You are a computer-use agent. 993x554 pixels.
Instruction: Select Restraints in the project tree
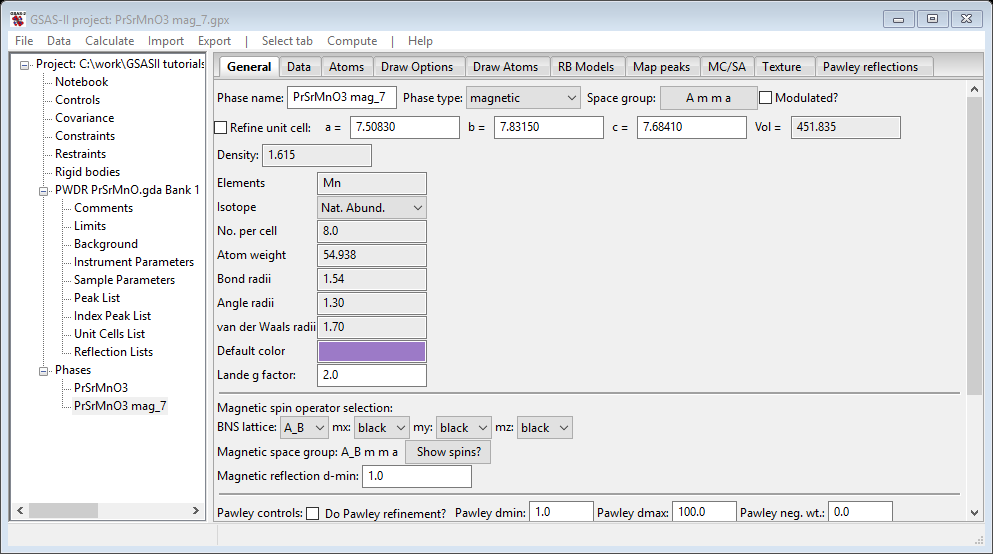pyautogui.click(x=80, y=154)
